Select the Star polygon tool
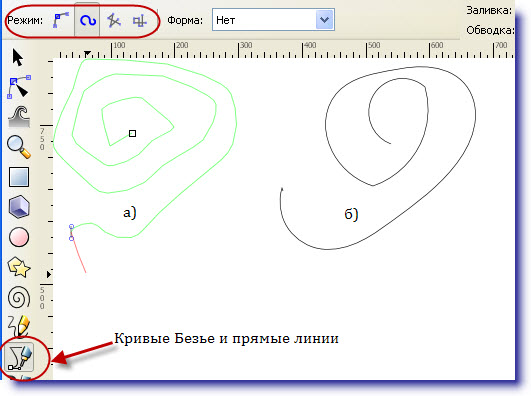Screen dimensions: 531x396 click(19, 267)
